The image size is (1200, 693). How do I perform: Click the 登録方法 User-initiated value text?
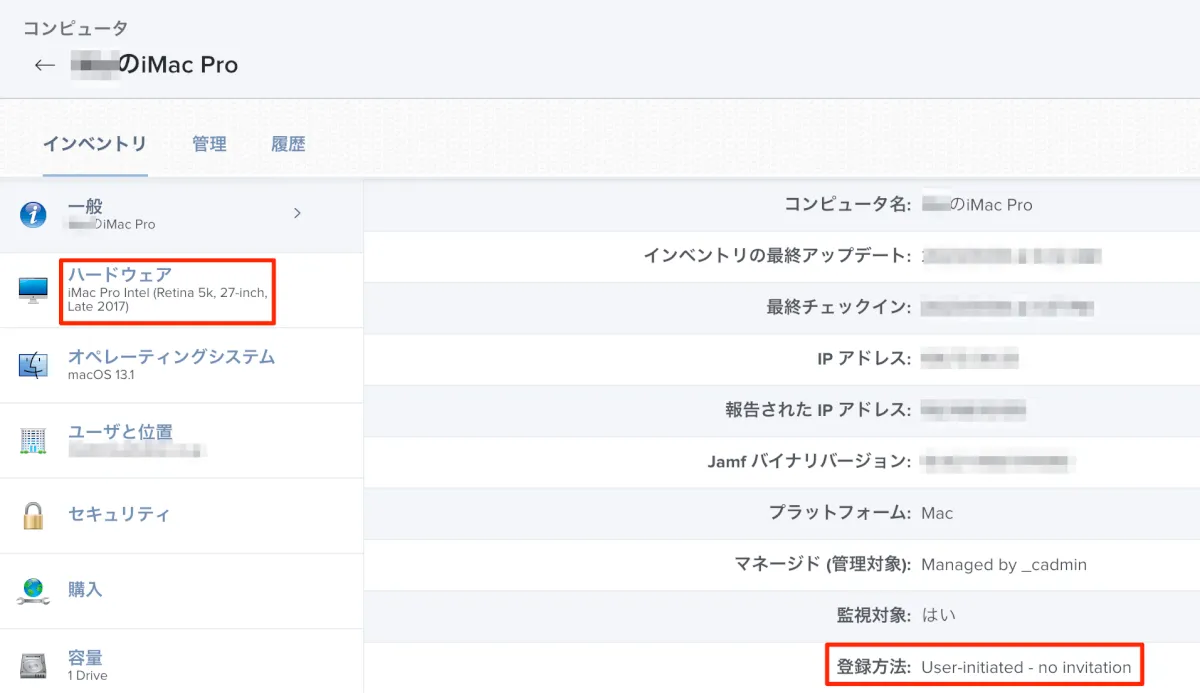coord(1026,667)
